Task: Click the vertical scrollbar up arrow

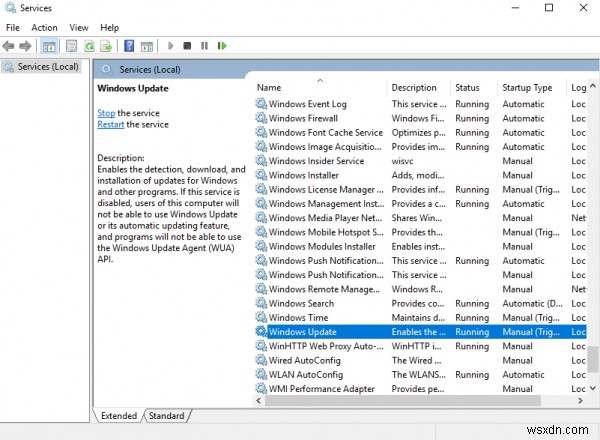Action: coord(593,86)
